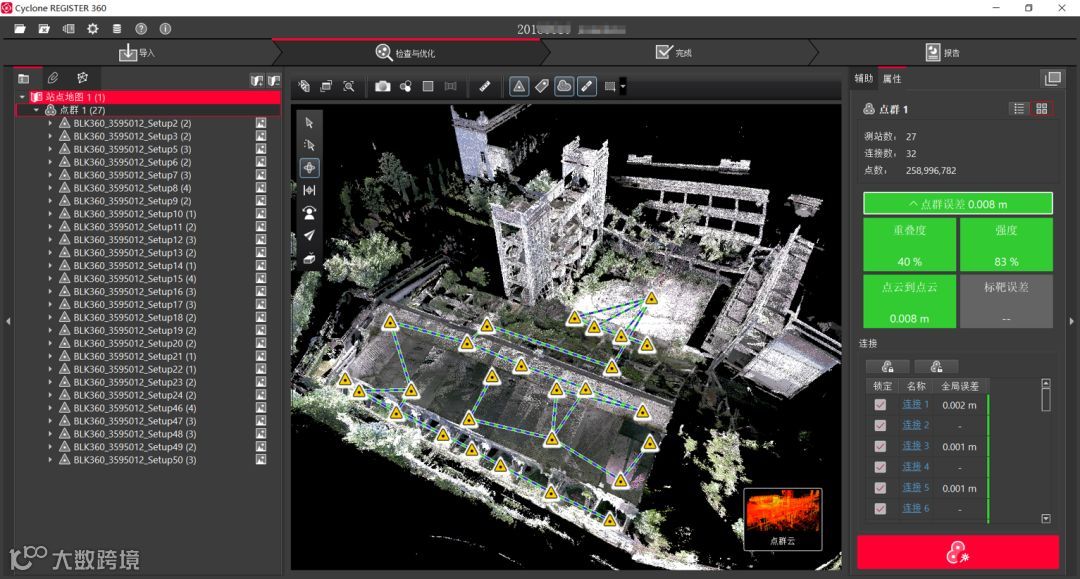Toggle the point cloud display icon
This screenshot has height=579, width=1080.
pos(564,86)
